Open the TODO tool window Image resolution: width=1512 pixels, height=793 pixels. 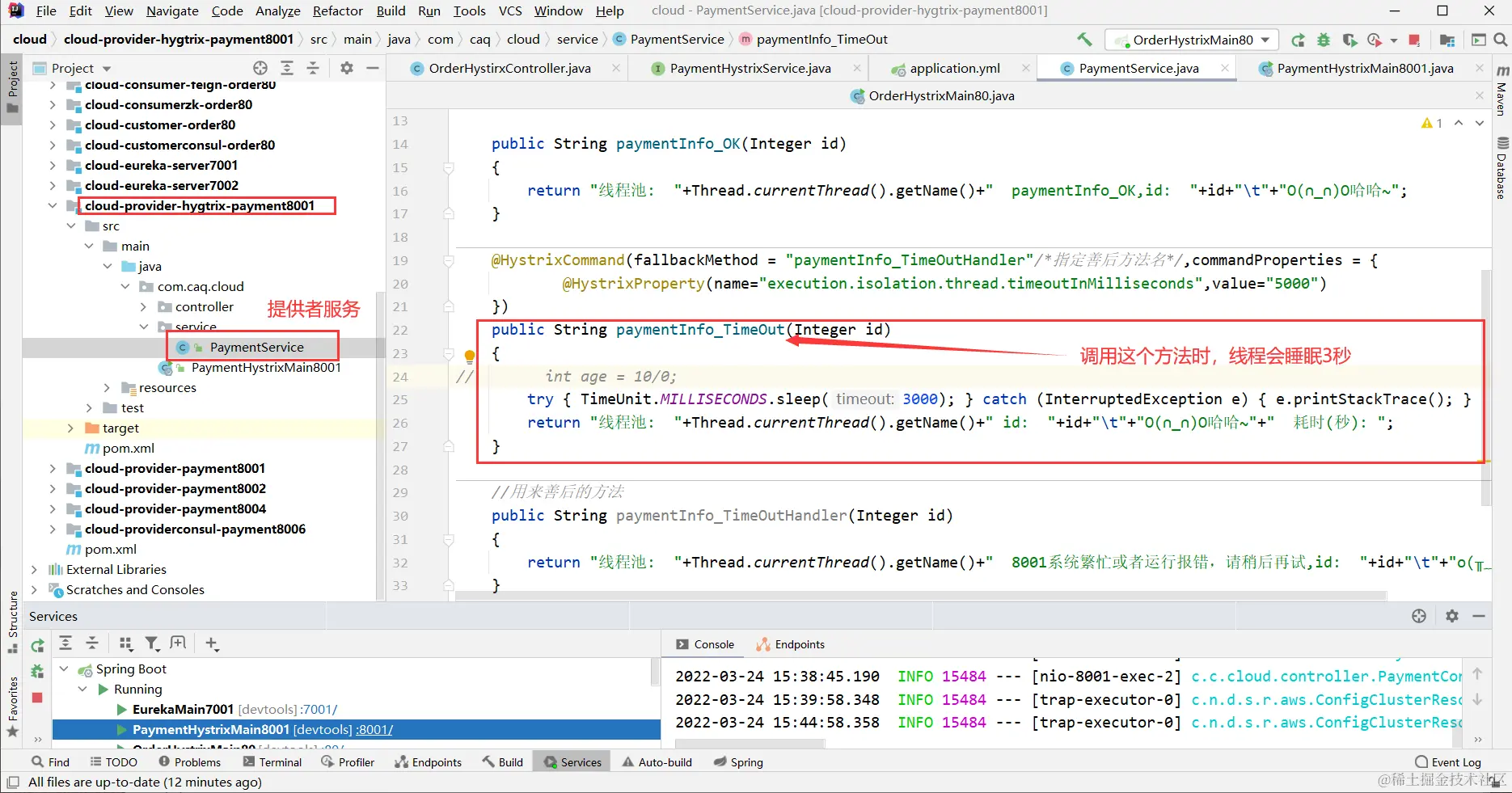tap(114, 762)
